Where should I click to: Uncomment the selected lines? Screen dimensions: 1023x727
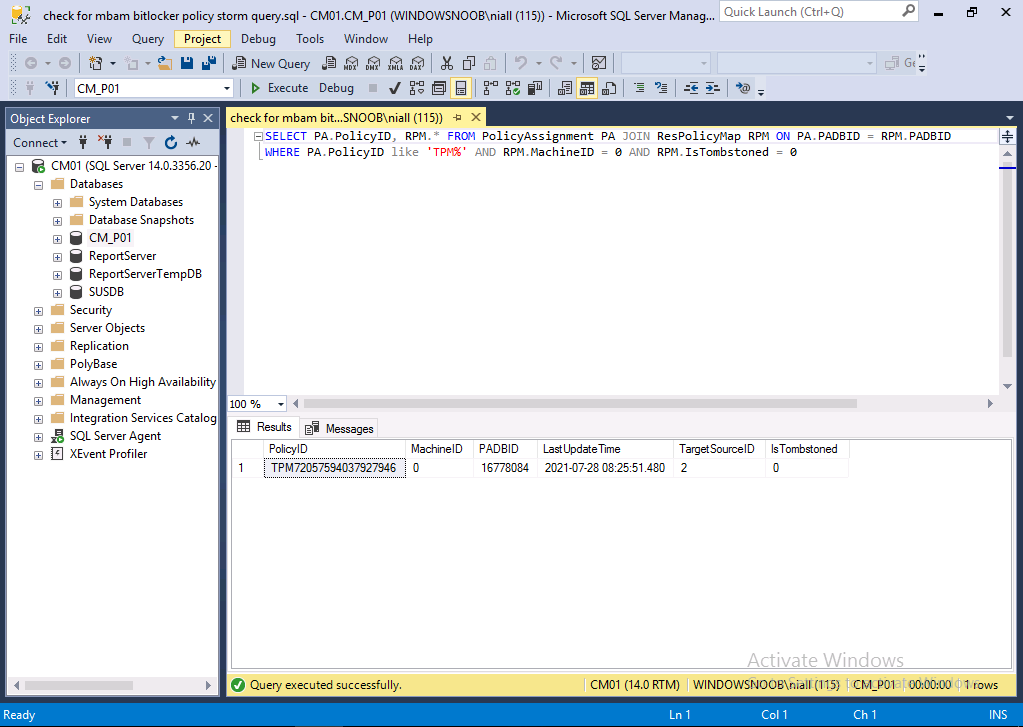(661, 87)
